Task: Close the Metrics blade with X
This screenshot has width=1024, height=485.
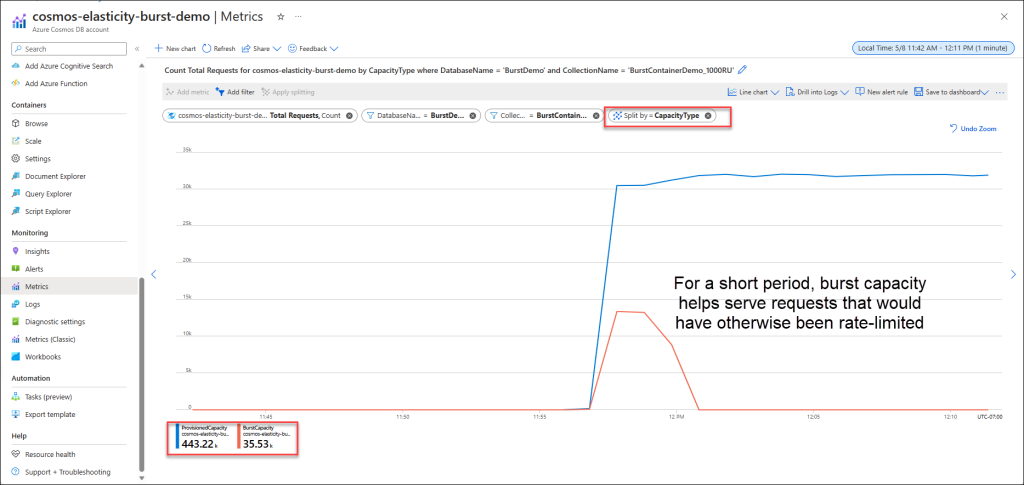Action: pyautogui.click(x=1004, y=16)
